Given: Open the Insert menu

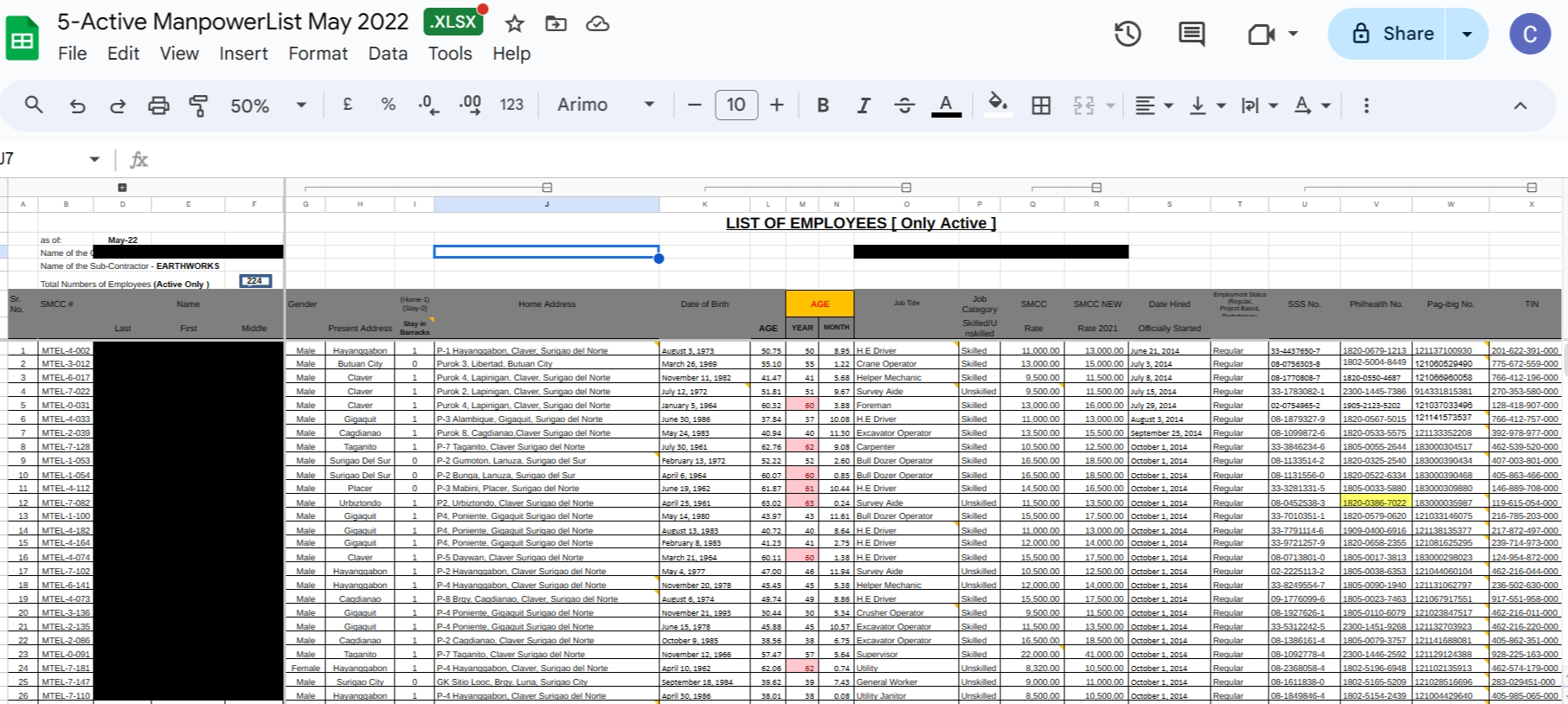Looking at the screenshot, I should click(x=243, y=54).
